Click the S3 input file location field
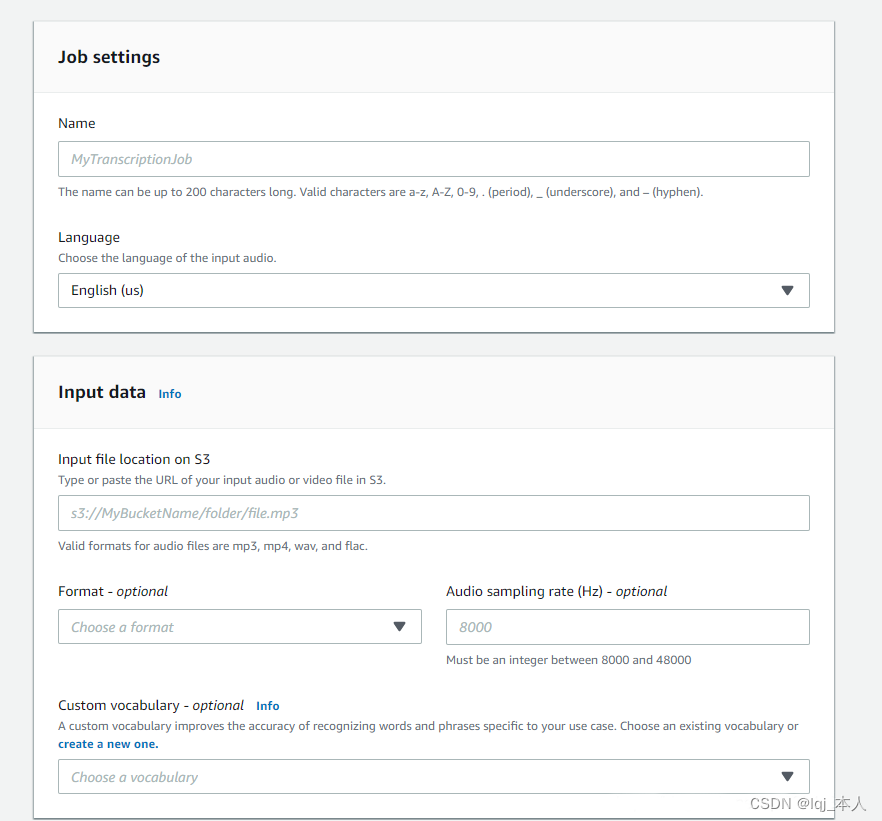 tap(433, 513)
